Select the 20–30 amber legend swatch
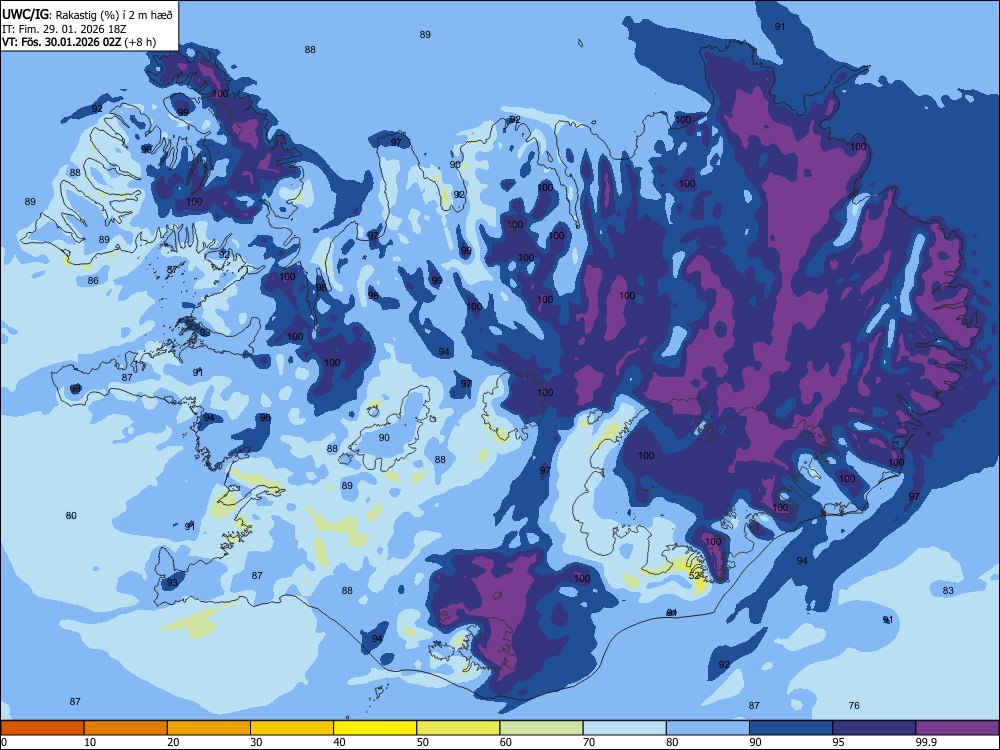Screen dimensions: 1000x750 pos(209,728)
